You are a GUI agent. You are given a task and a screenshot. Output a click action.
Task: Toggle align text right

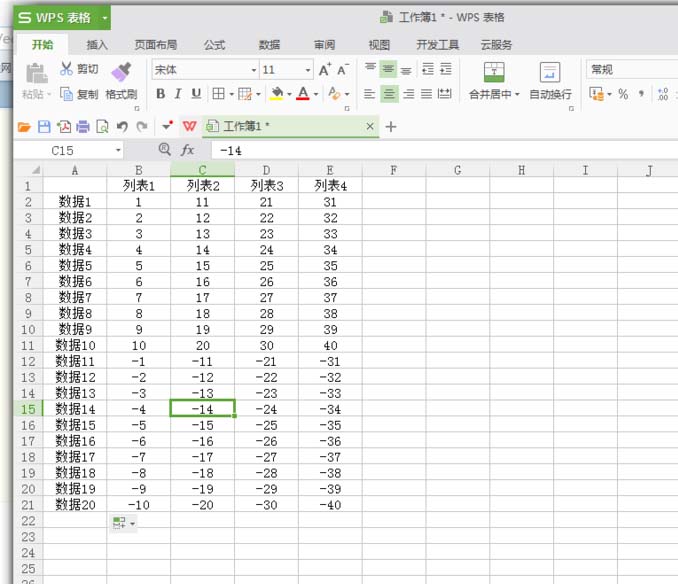pyautogui.click(x=408, y=93)
